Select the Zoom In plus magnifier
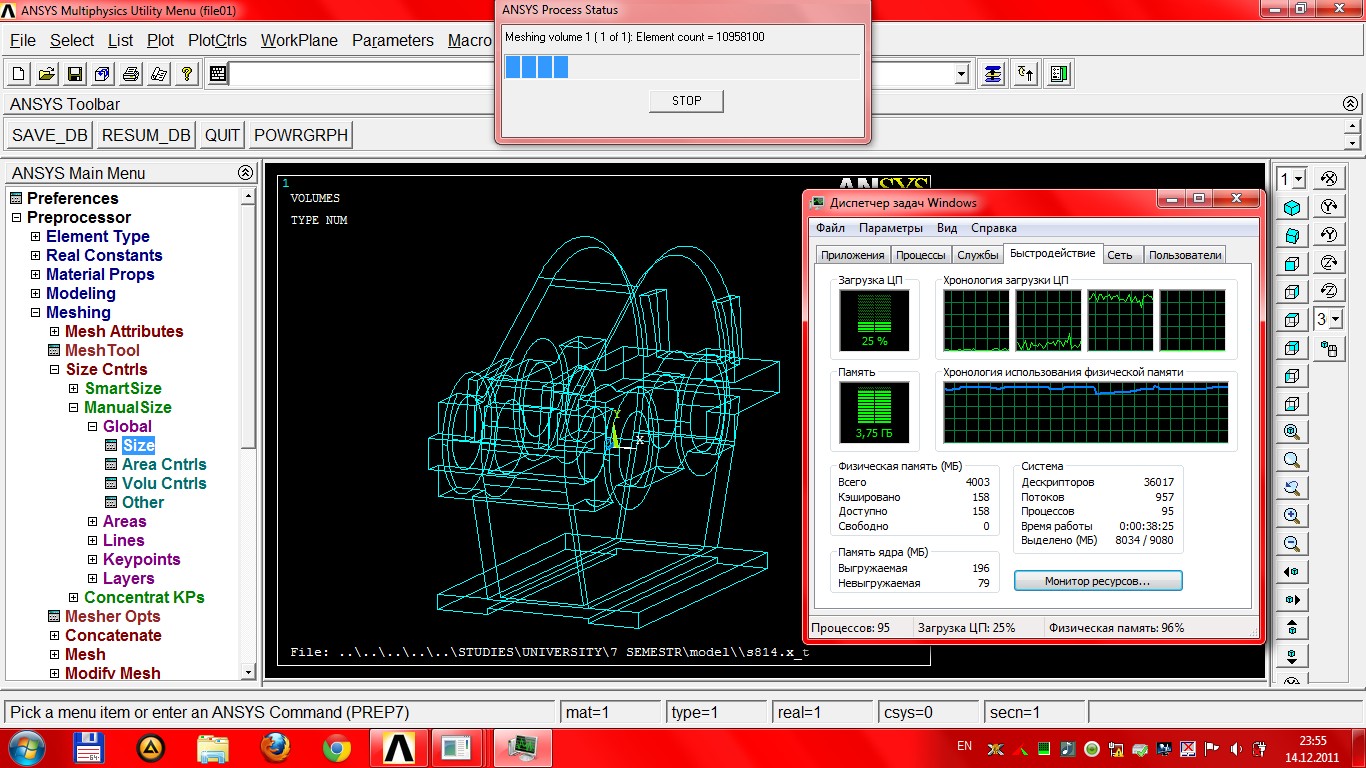This screenshot has width=1366, height=768. point(1292,516)
